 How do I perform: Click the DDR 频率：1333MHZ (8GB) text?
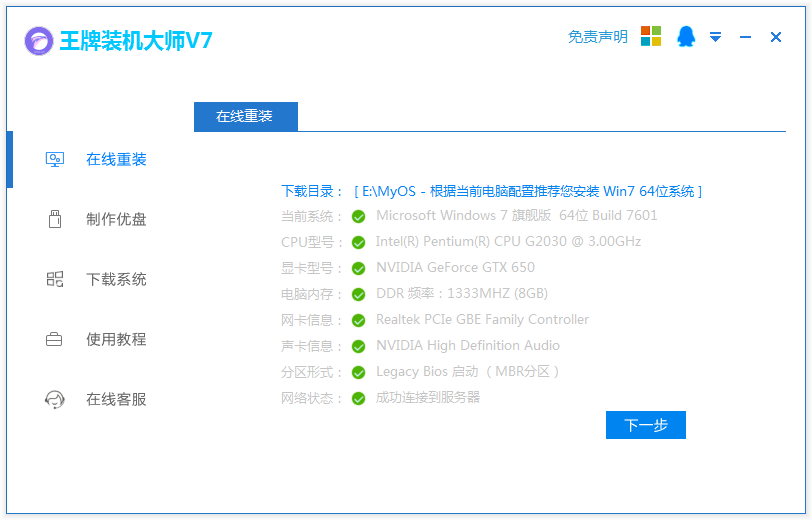[462, 294]
